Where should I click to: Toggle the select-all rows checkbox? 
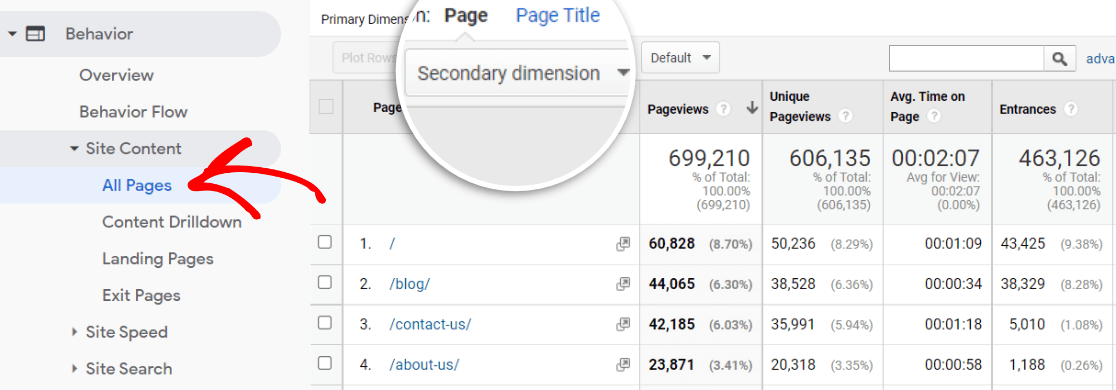pos(326,107)
